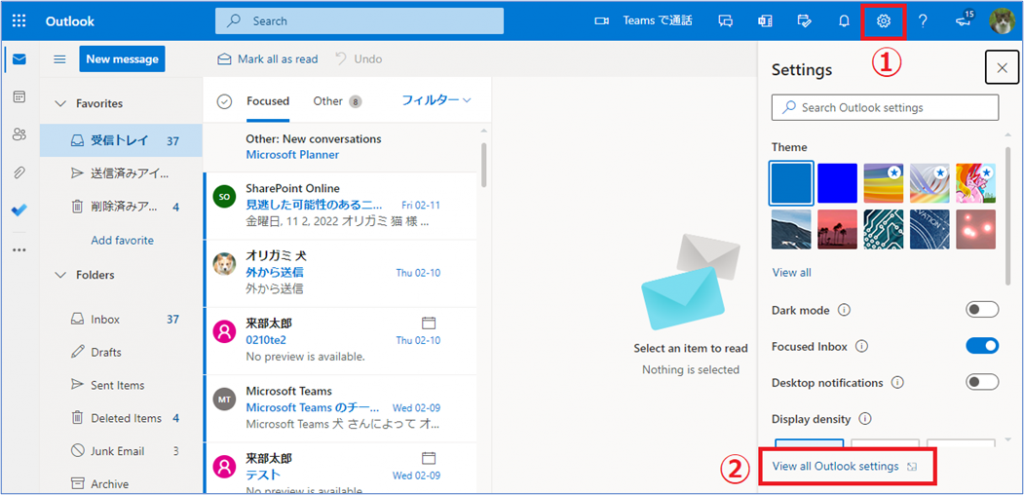Viewport: 1024px width, 495px height.
Task: Open the Junk Email folder
Action: click(x=121, y=451)
